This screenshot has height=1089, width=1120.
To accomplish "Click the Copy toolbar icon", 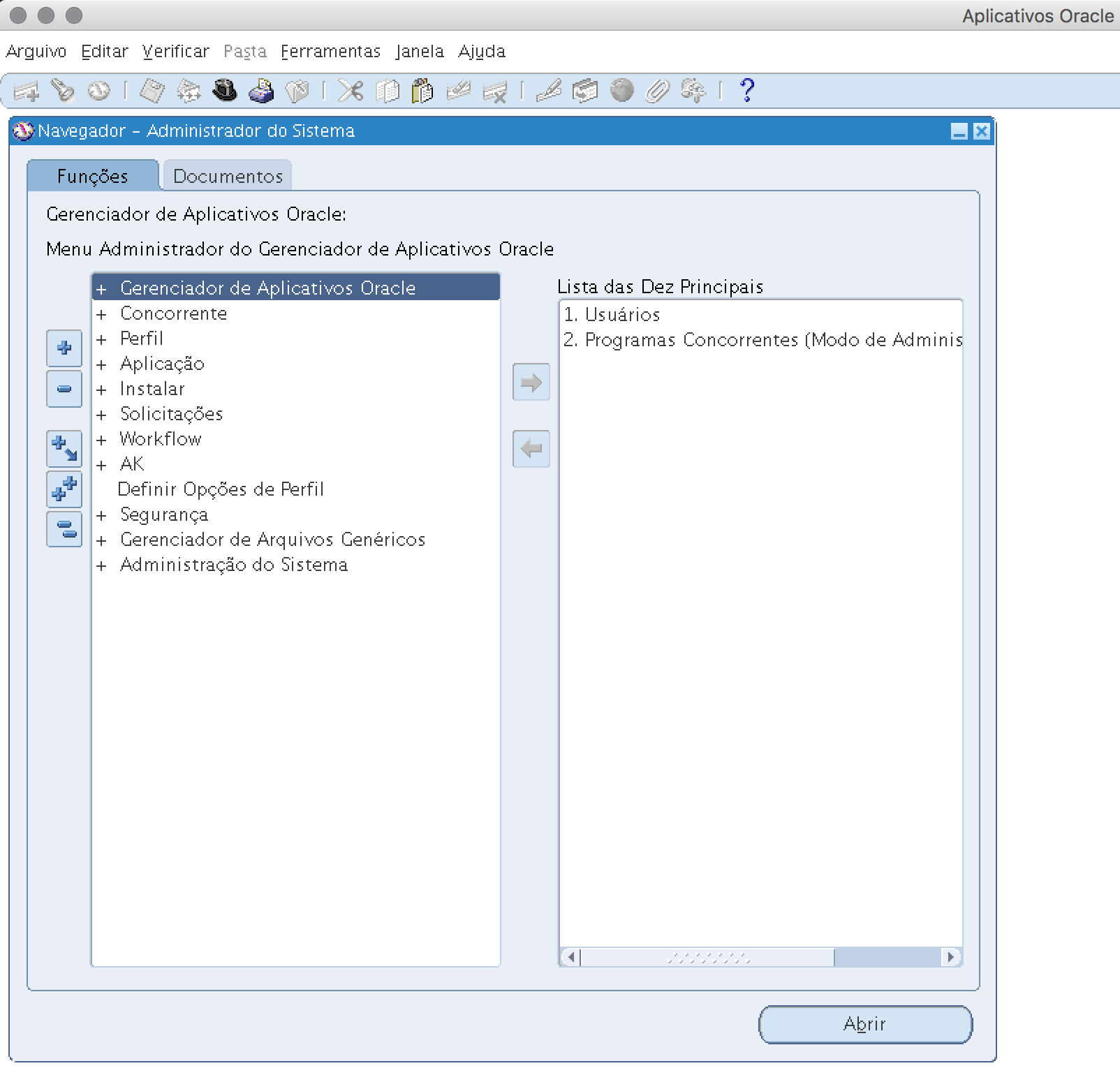I will tap(387, 91).
